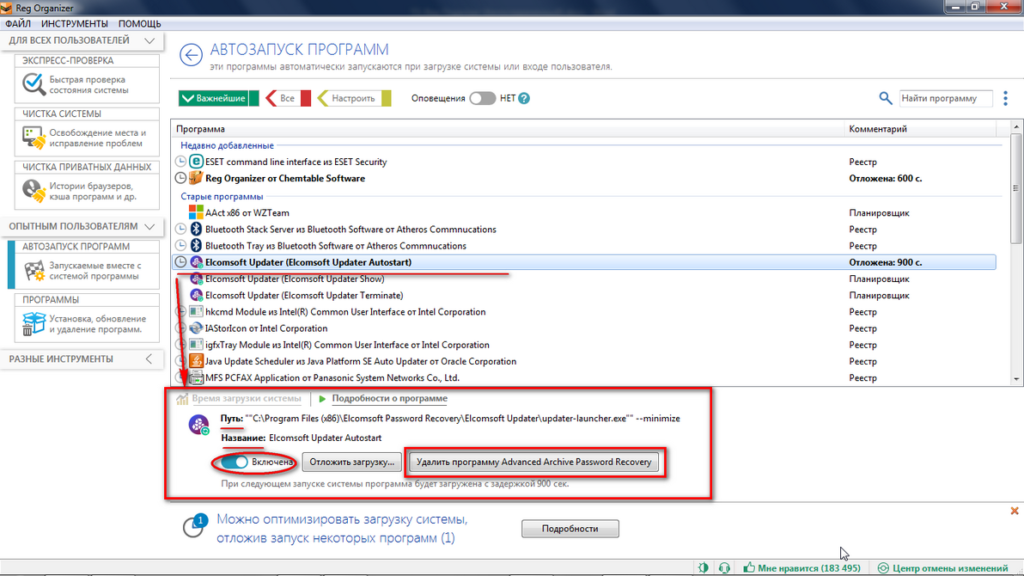This screenshot has width=1024, height=576.
Task: Click the magnifier search icon
Action: (x=885, y=98)
